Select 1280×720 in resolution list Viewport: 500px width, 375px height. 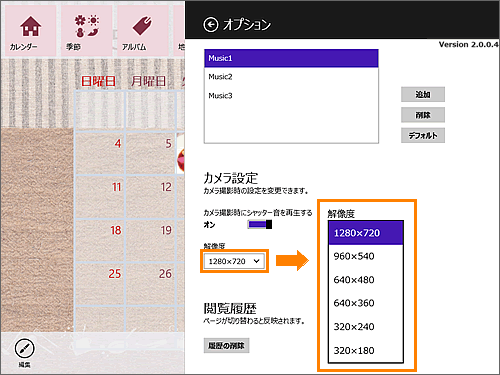366,233
